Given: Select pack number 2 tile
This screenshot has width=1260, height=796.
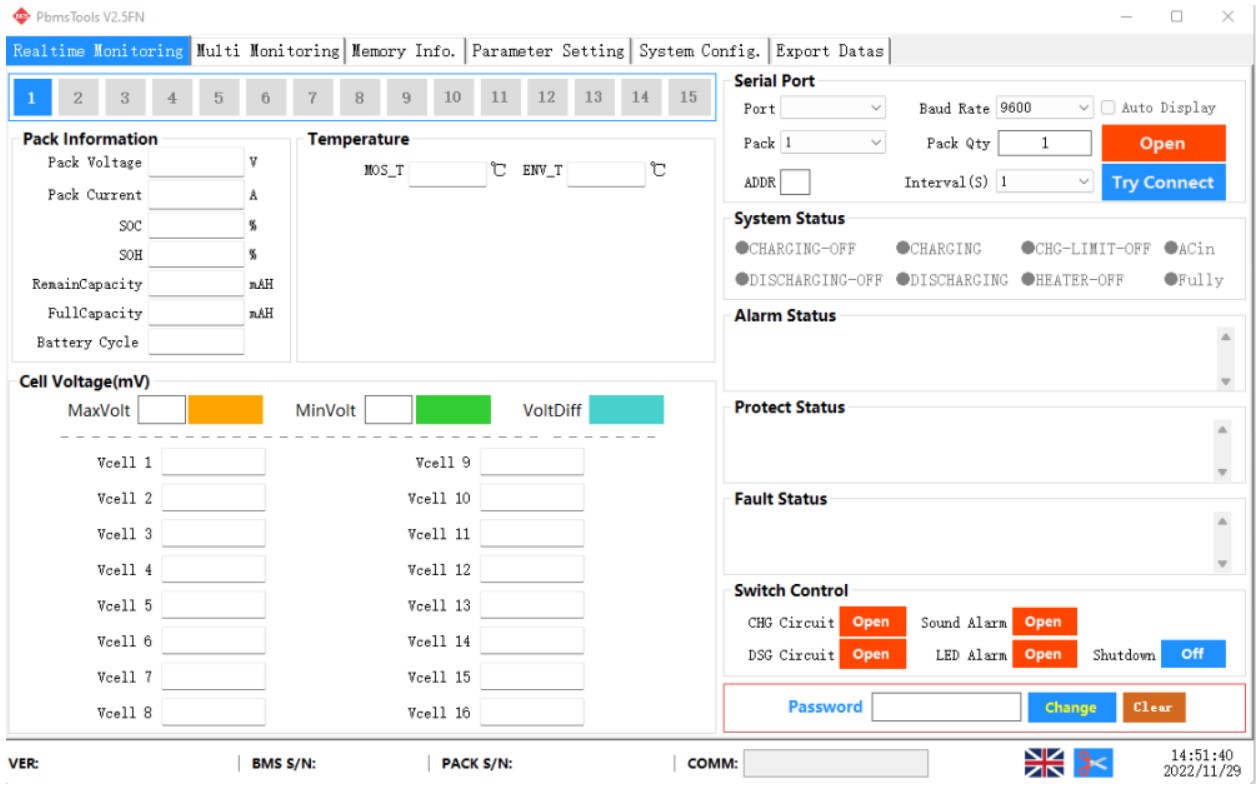Looking at the screenshot, I should click(x=78, y=97).
